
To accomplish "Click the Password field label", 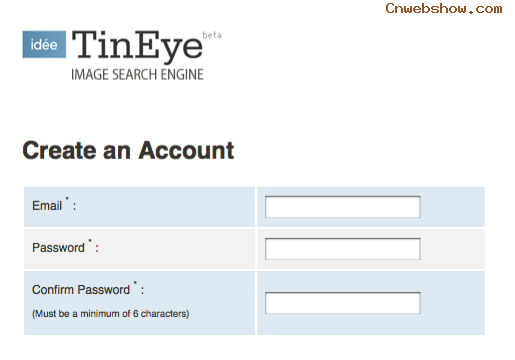I will point(58,248).
